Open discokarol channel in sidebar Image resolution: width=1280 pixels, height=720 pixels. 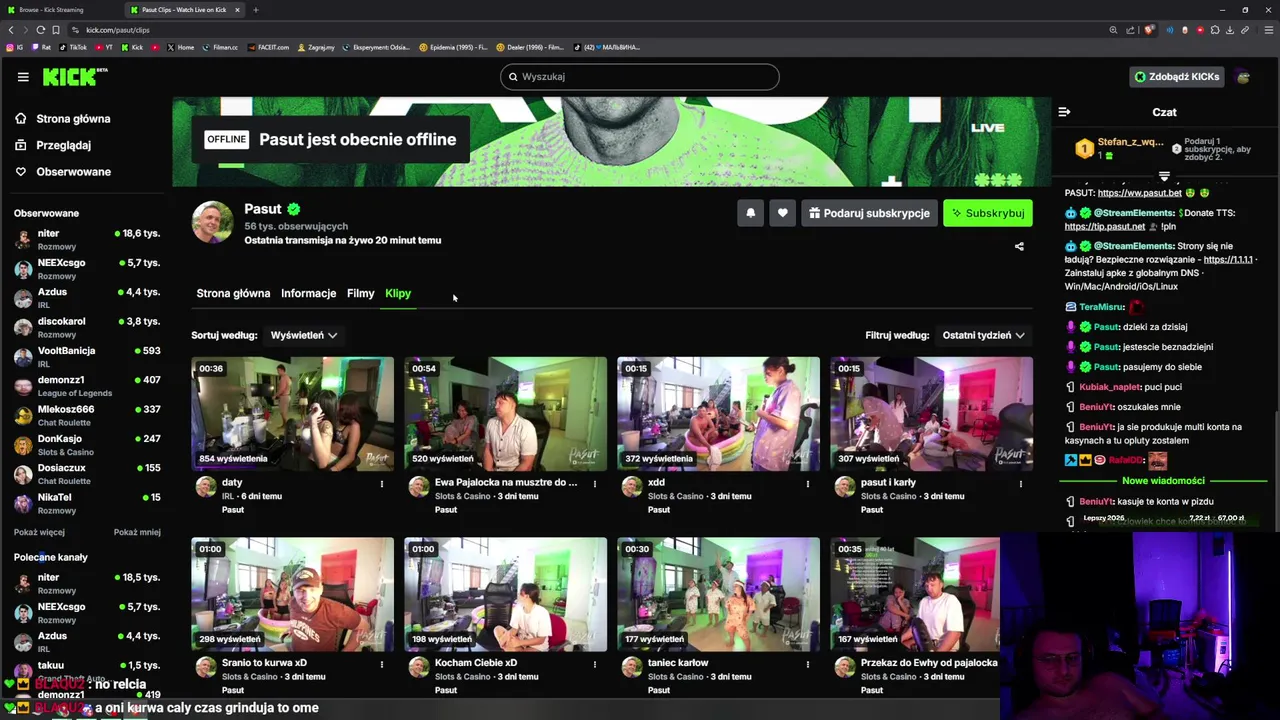(87, 327)
